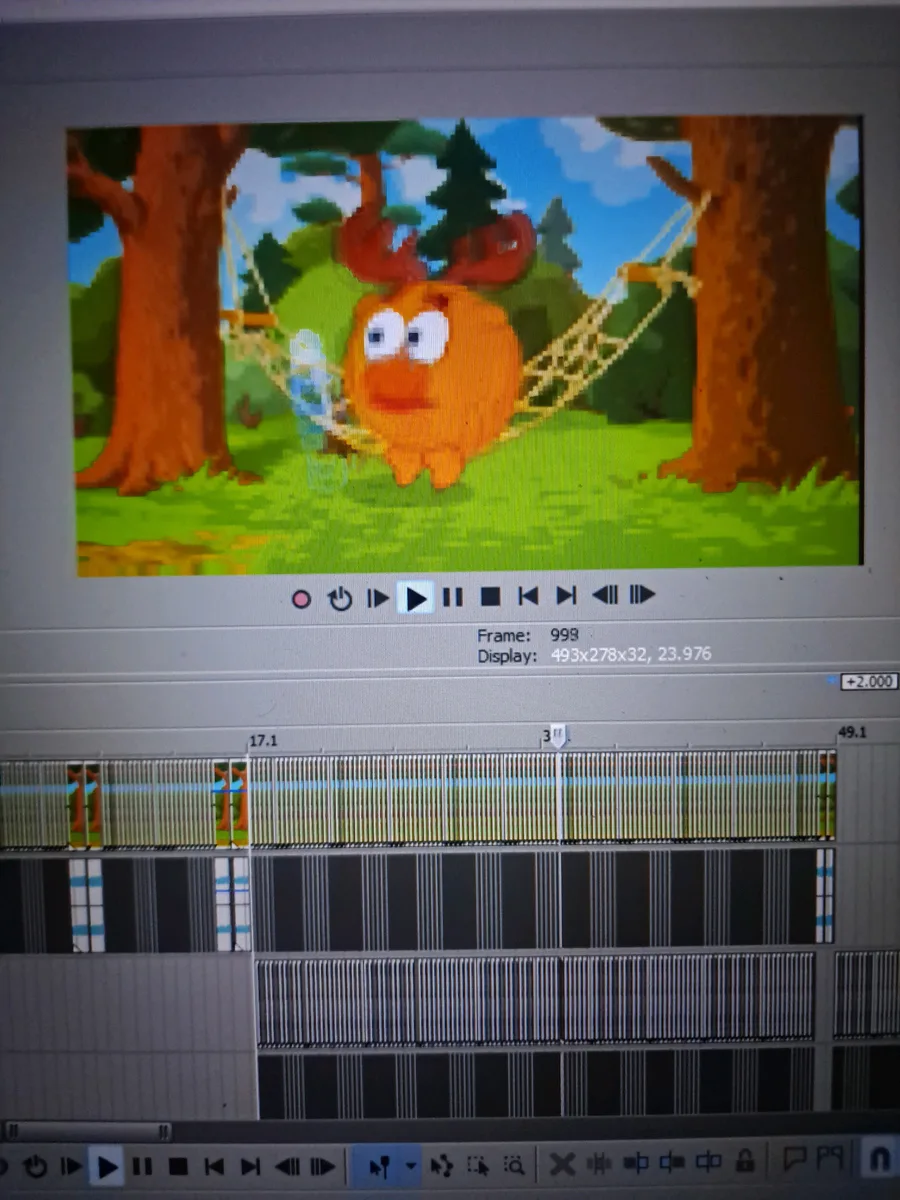Click the Insert Marker icon

pyautogui.click(x=795, y=1159)
